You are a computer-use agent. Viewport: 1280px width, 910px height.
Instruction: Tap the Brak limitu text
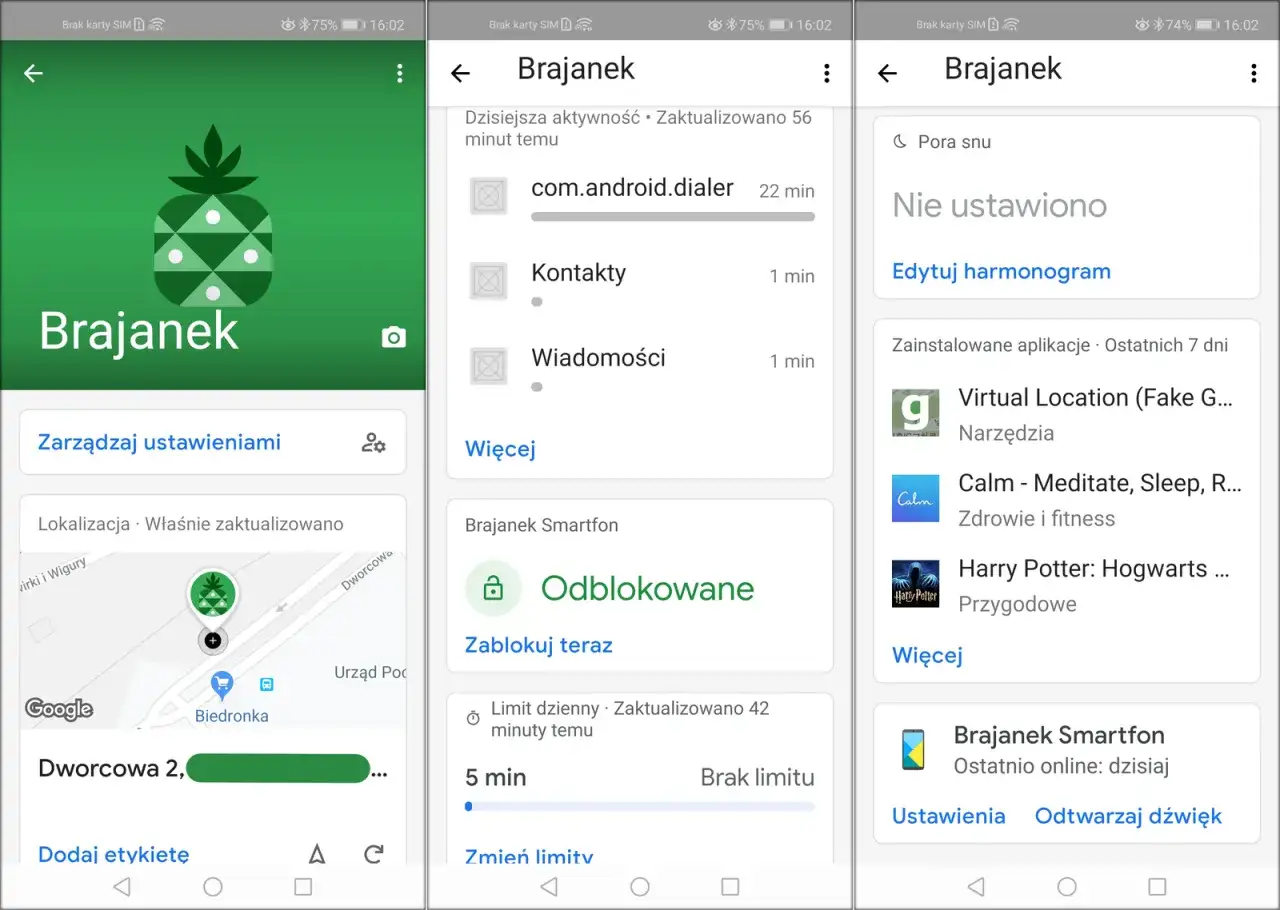[x=757, y=777]
